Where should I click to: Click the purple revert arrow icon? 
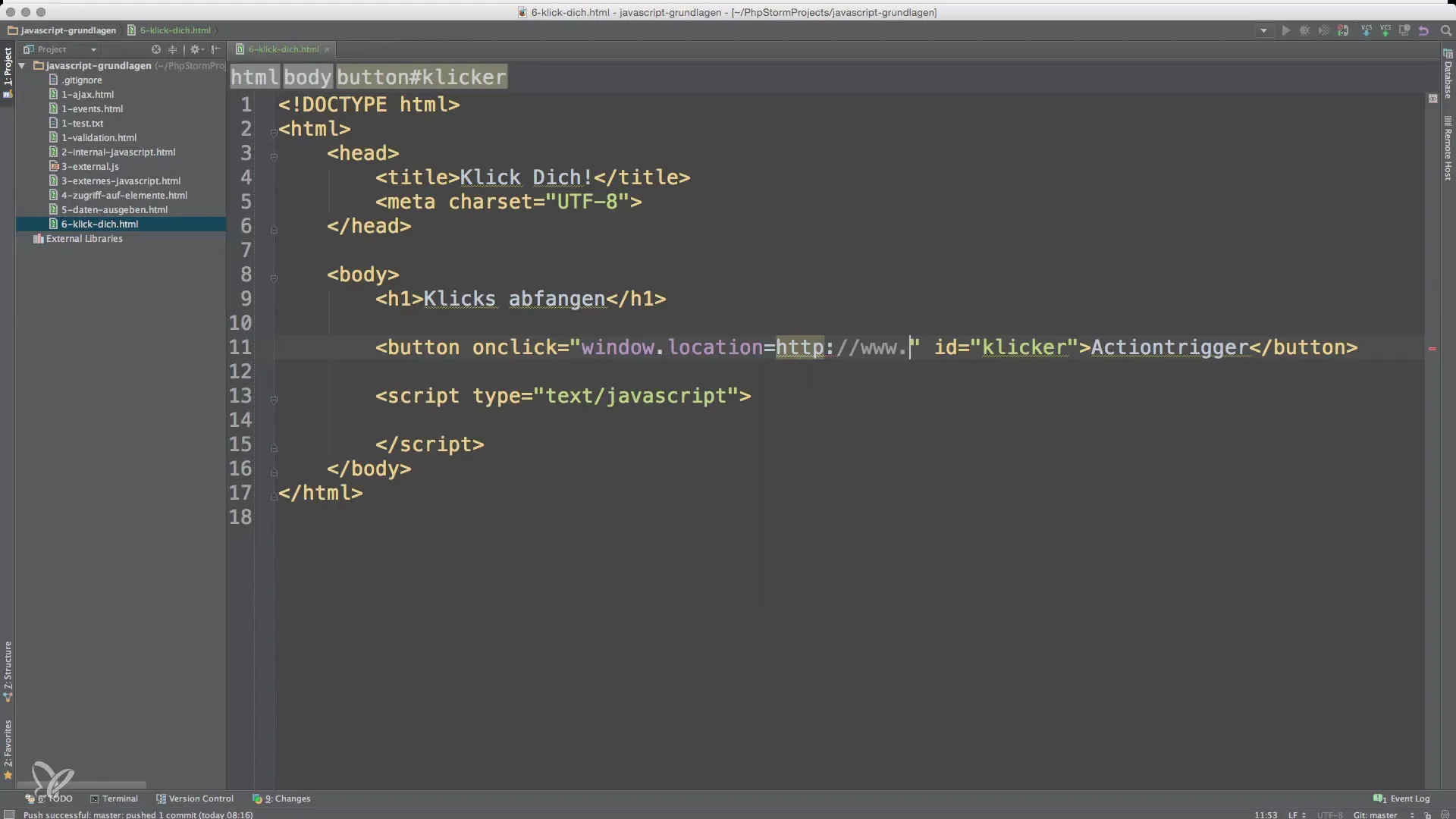pyautogui.click(x=1423, y=31)
